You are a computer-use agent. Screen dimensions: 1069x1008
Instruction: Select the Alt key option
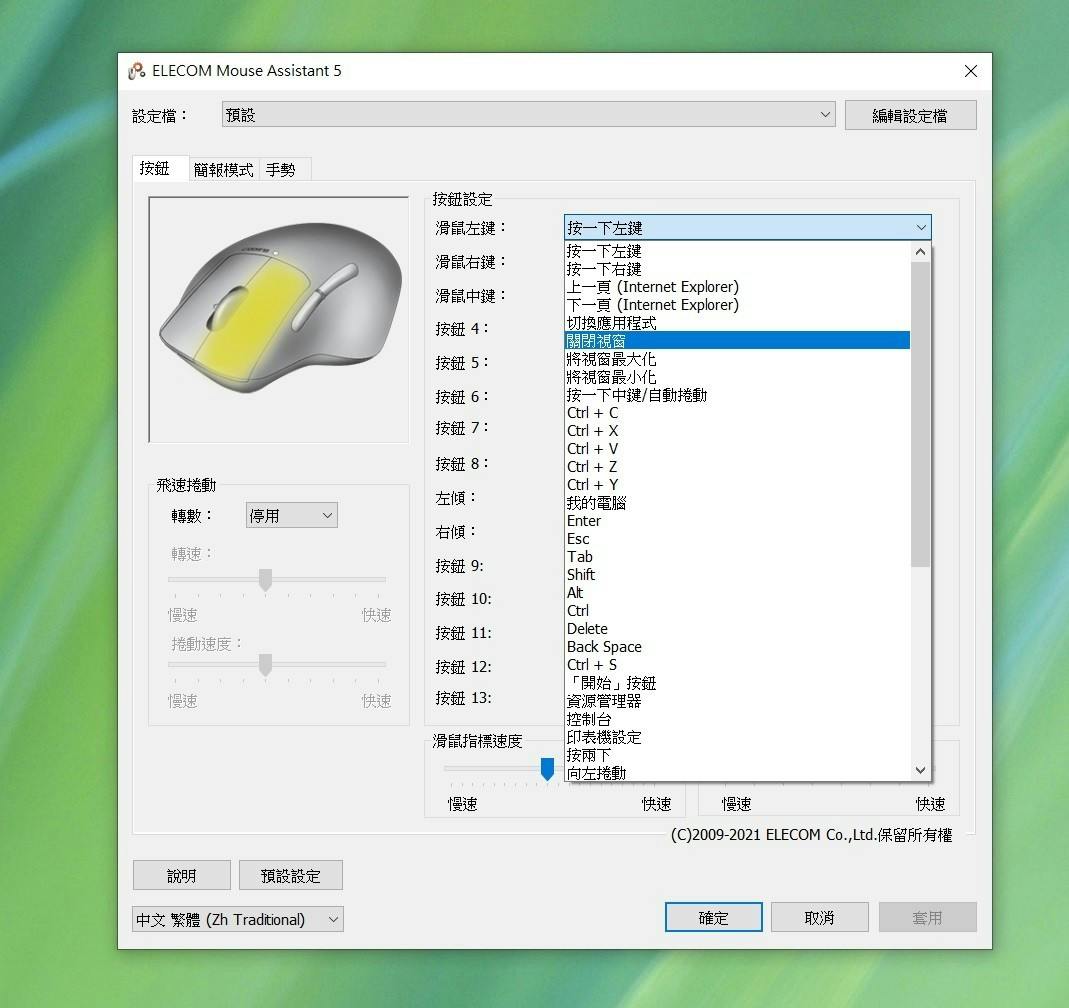[x=738, y=593]
